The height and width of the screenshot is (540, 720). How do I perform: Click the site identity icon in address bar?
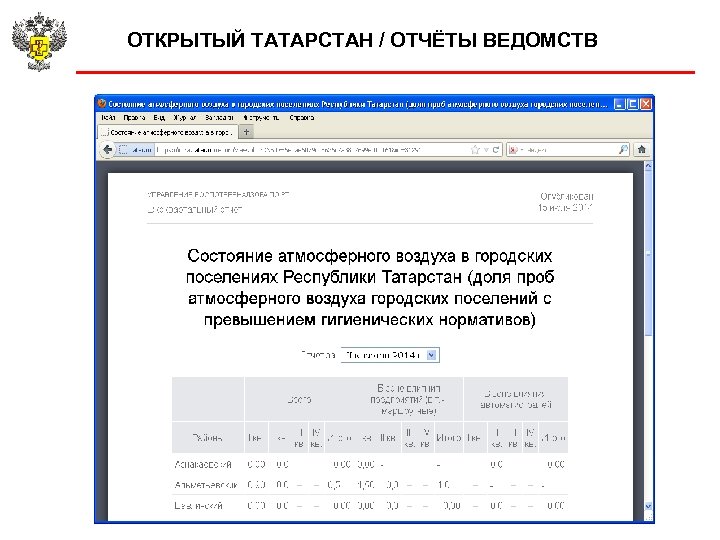pyautogui.click(x=123, y=150)
